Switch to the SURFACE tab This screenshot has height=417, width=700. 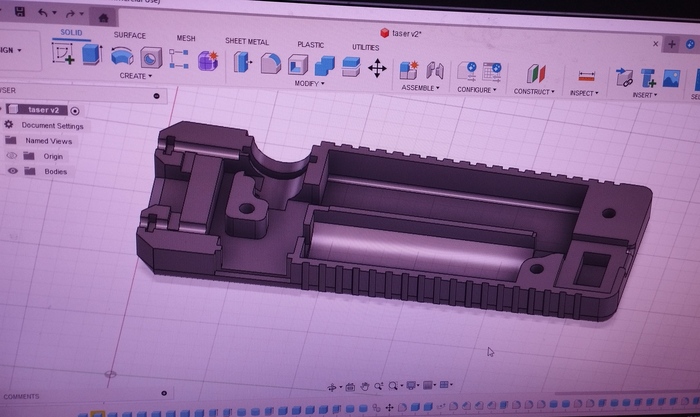click(129, 35)
